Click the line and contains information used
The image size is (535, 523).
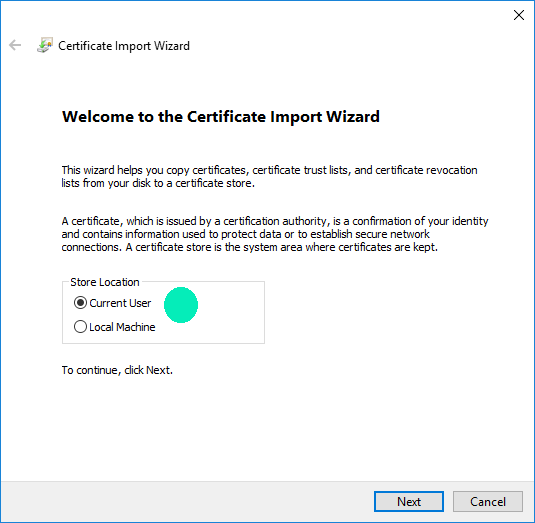coord(245,234)
